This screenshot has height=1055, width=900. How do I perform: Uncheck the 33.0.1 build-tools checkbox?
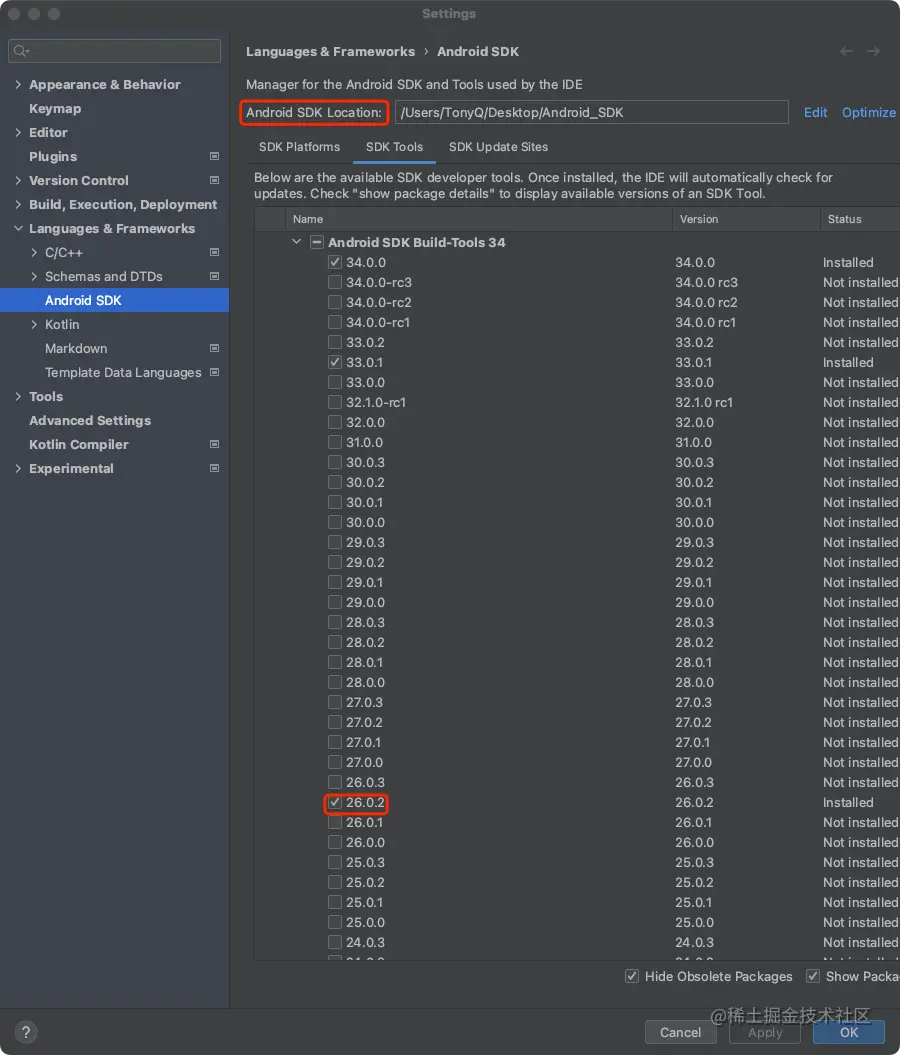click(x=334, y=362)
